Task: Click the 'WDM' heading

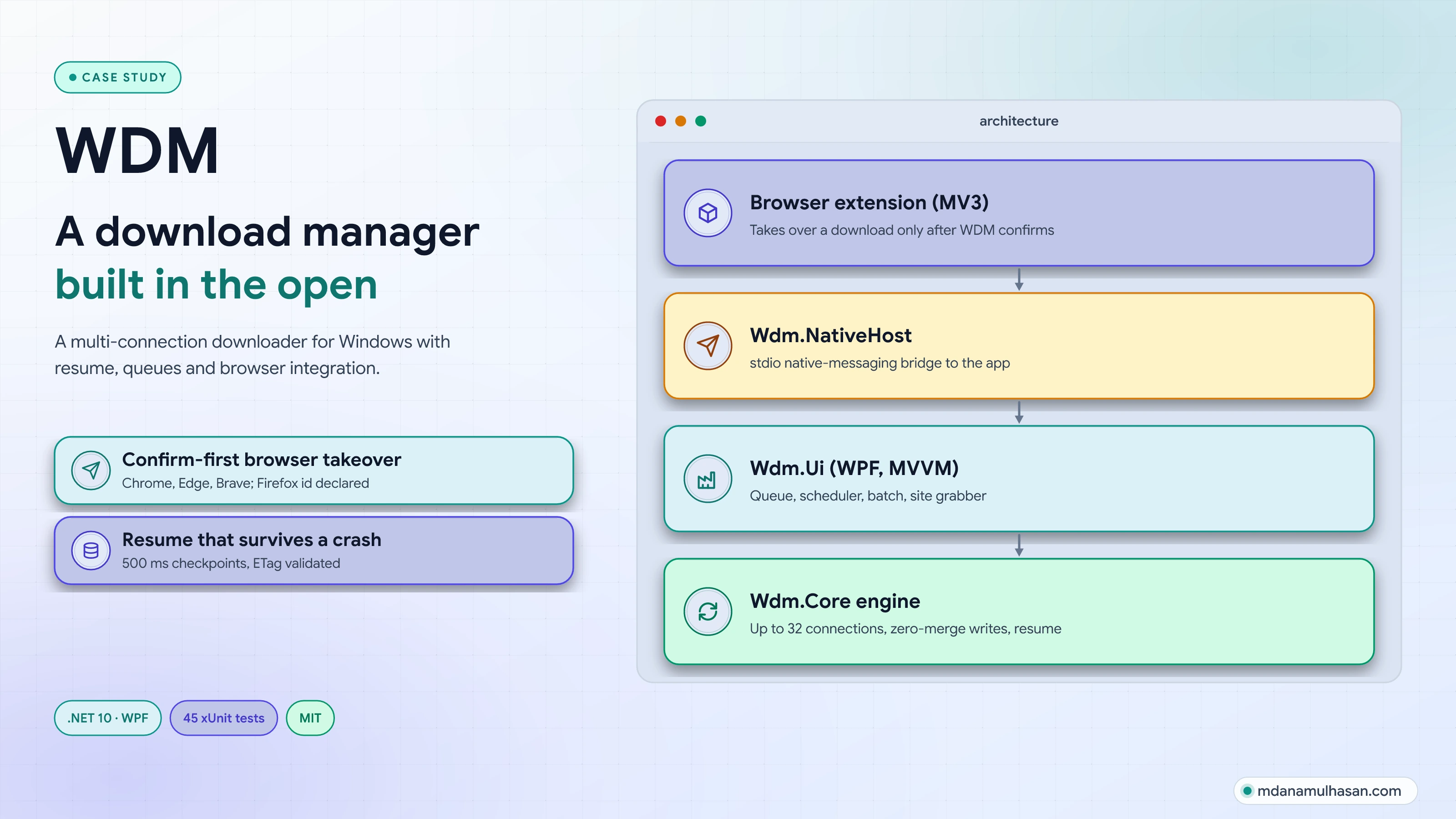Action: (x=137, y=150)
